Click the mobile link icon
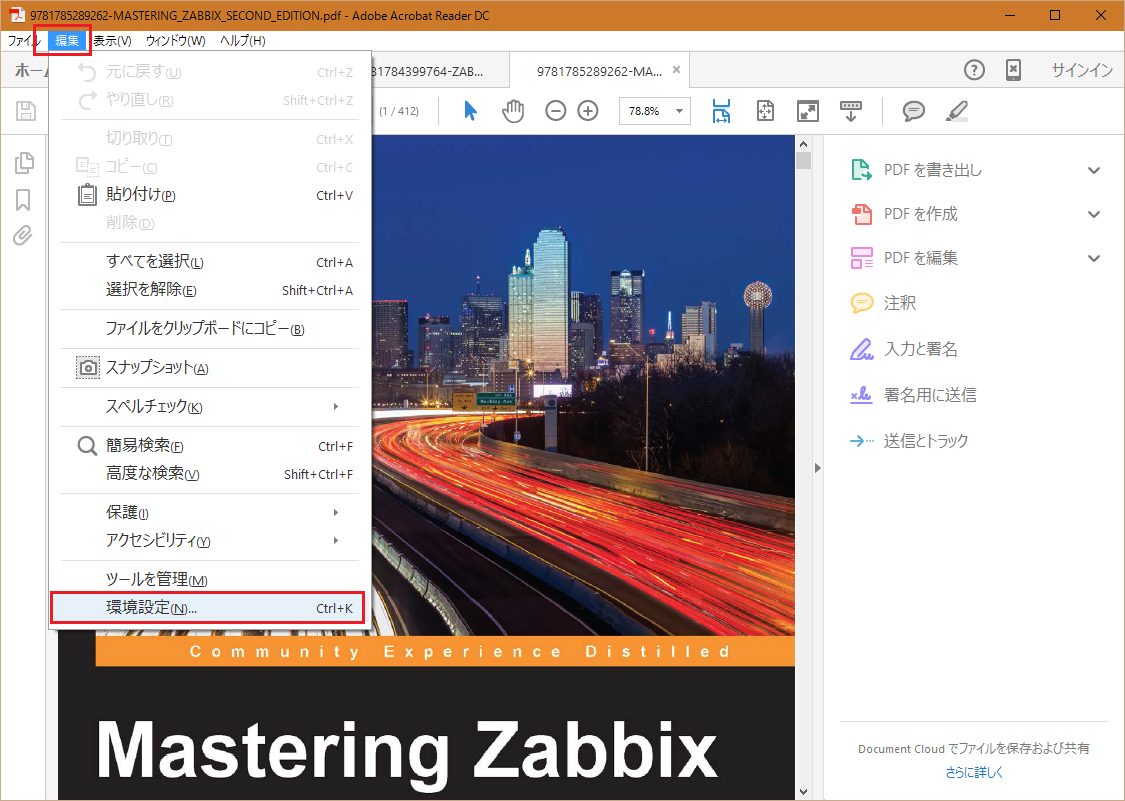Screen dimensions: 1125x801 (1013, 70)
